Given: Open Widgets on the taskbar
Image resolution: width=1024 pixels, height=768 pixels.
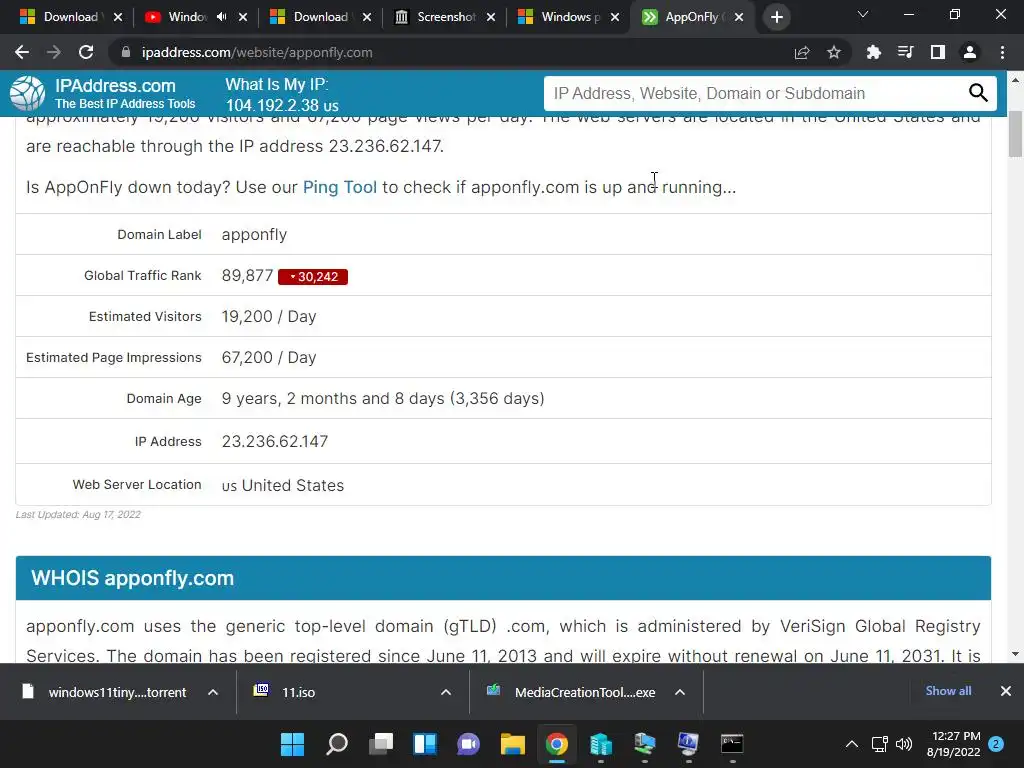Looking at the screenshot, I should (x=424, y=744).
